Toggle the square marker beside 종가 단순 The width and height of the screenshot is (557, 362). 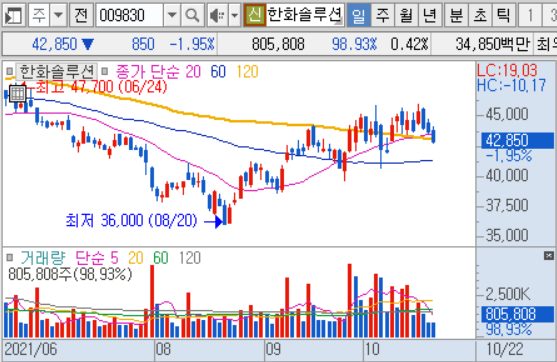click(x=104, y=72)
